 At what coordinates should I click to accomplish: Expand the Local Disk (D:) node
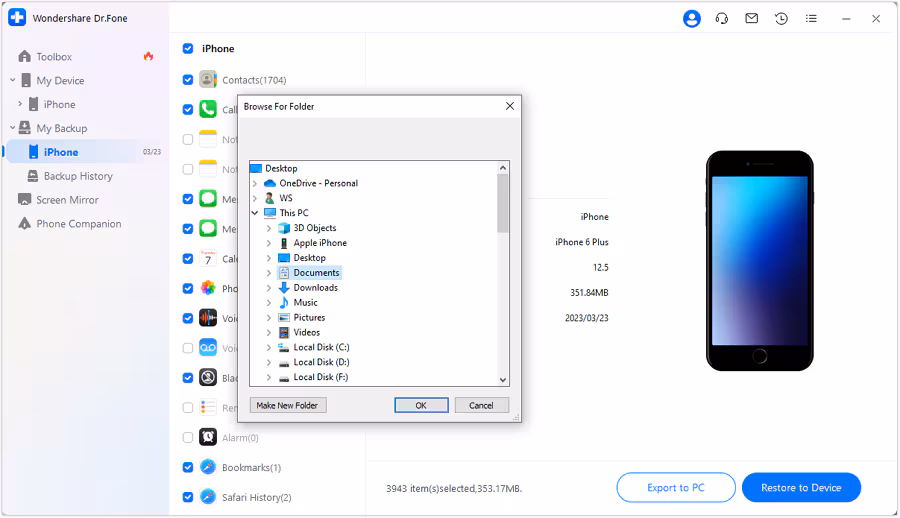pyautogui.click(x=269, y=362)
